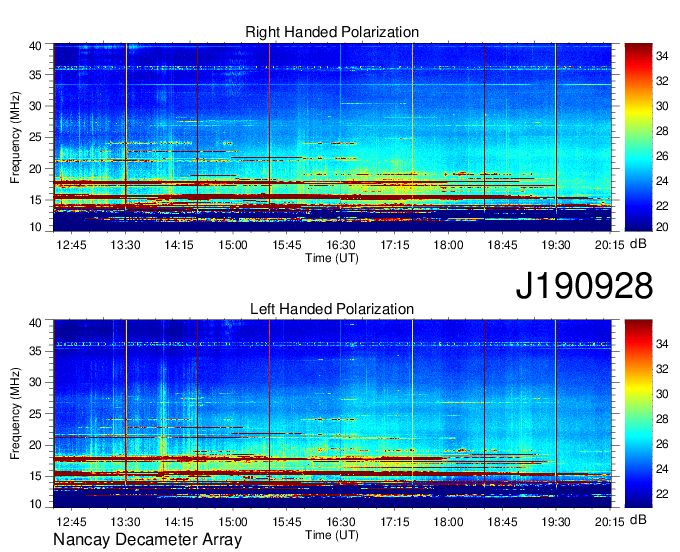This screenshot has height=552, width=680.
Task: Click "Frequency (MHz)" axis label of Right Handed plot
Action: tap(15, 137)
